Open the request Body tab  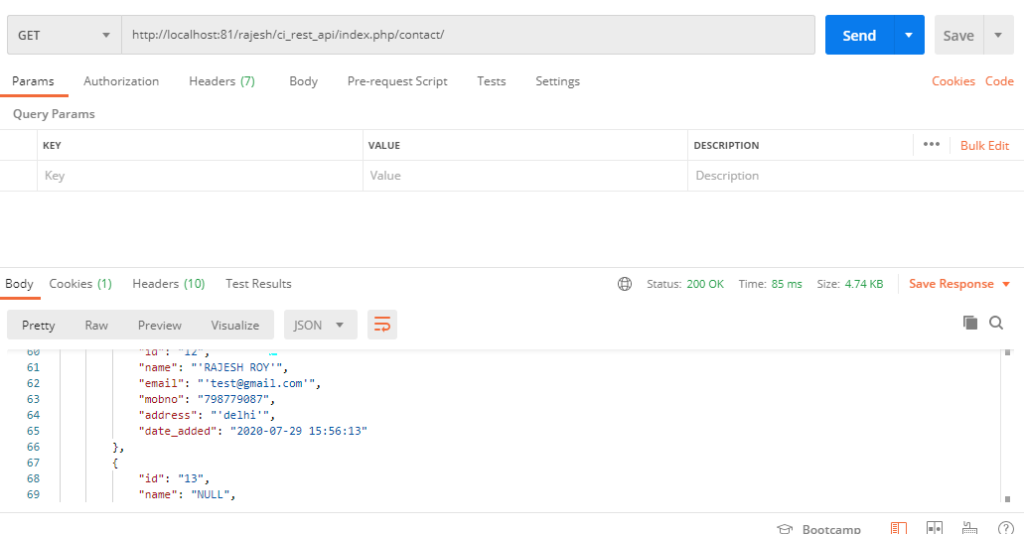303,81
